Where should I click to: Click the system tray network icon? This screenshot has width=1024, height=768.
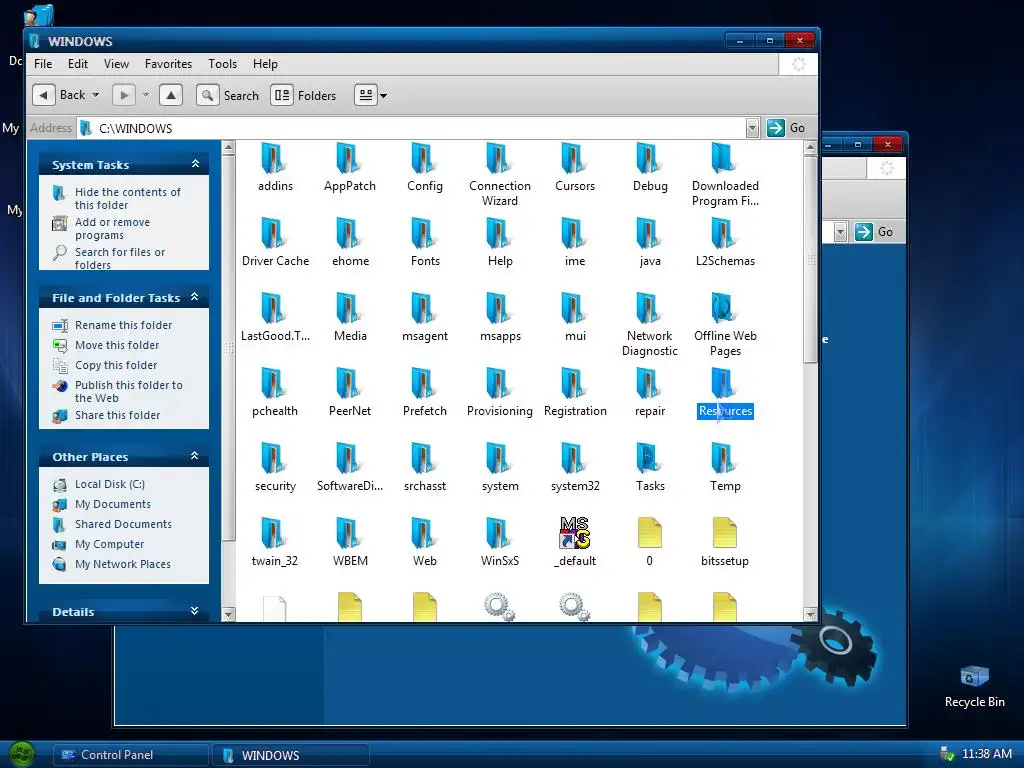pyautogui.click(x=947, y=754)
